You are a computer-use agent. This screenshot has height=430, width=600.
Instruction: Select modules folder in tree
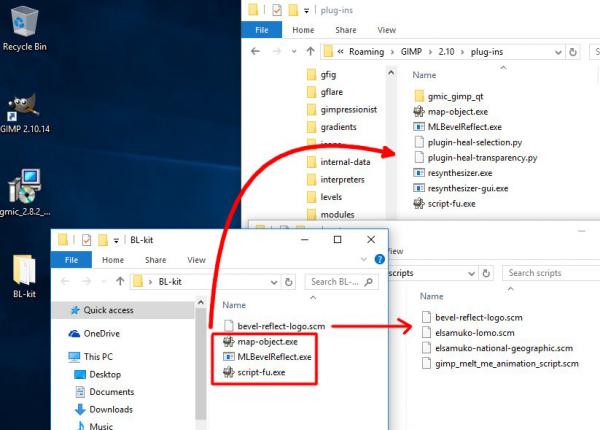(331, 214)
